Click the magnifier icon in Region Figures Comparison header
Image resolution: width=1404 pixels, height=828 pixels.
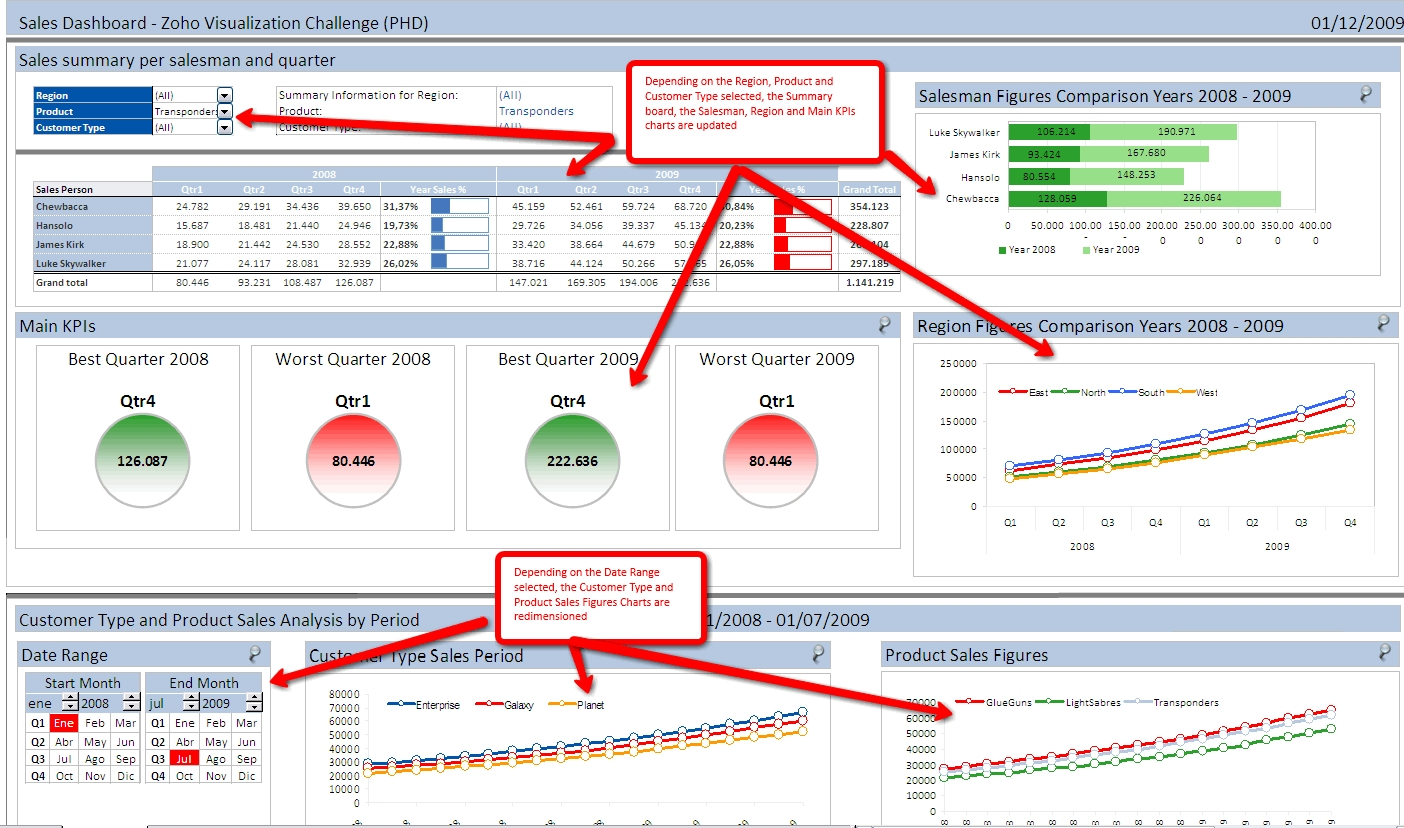[1384, 323]
